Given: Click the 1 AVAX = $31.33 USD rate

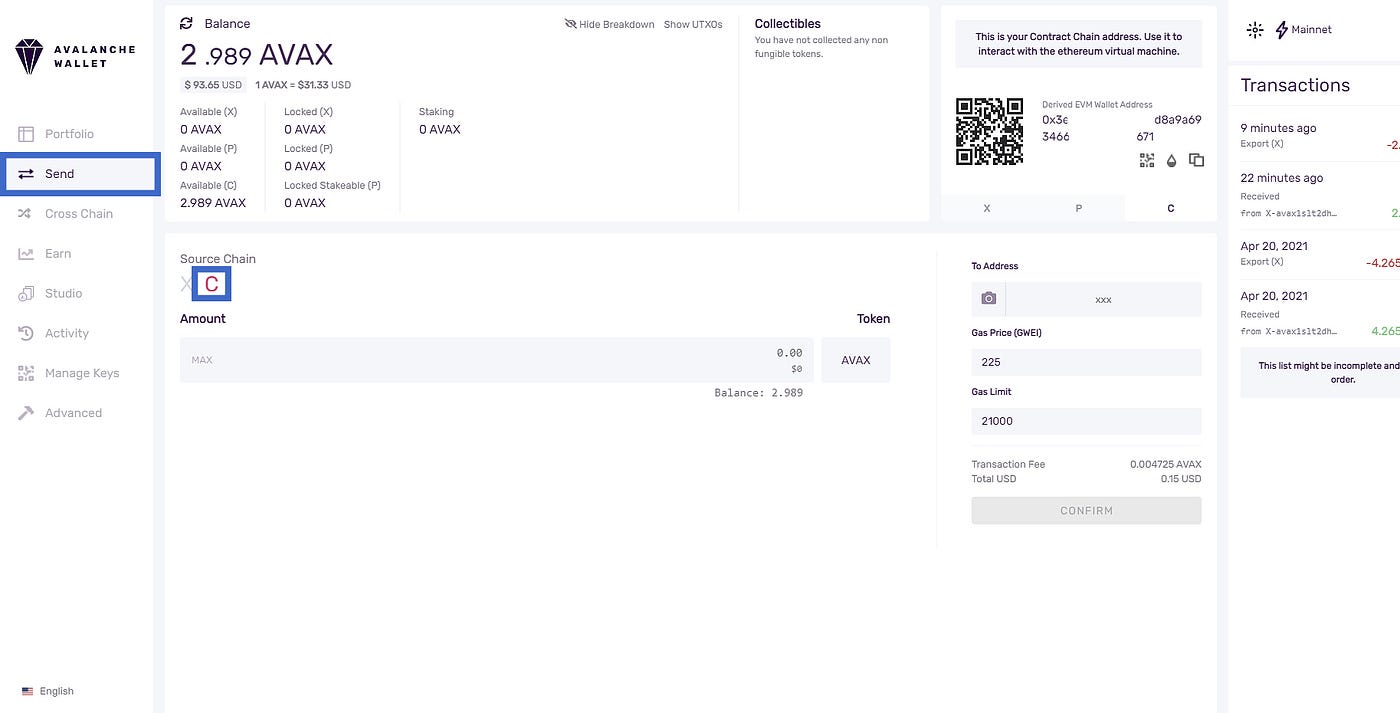Looking at the screenshot, I should (303, 85).
